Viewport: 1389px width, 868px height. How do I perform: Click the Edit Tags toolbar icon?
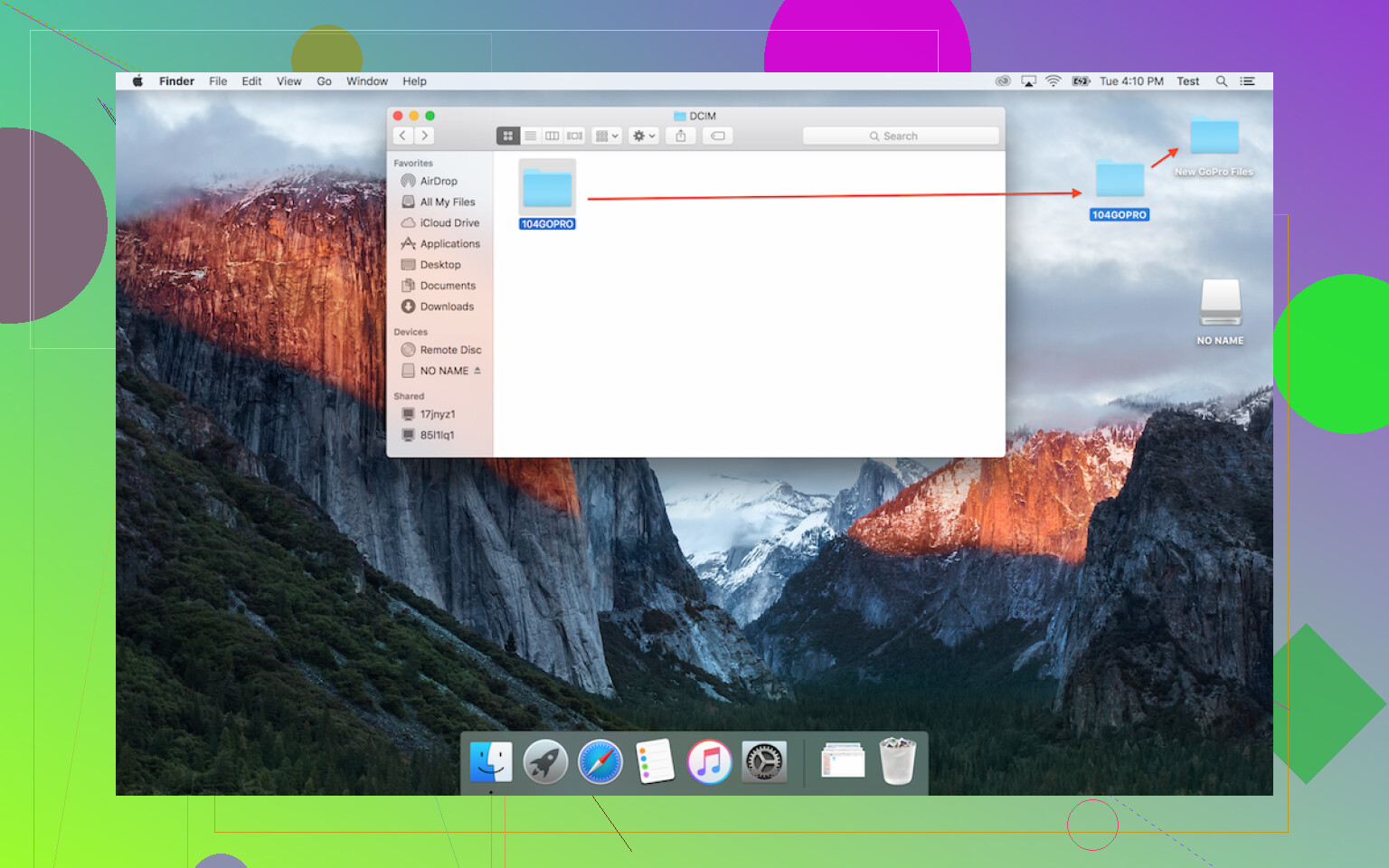pos(718,136)
